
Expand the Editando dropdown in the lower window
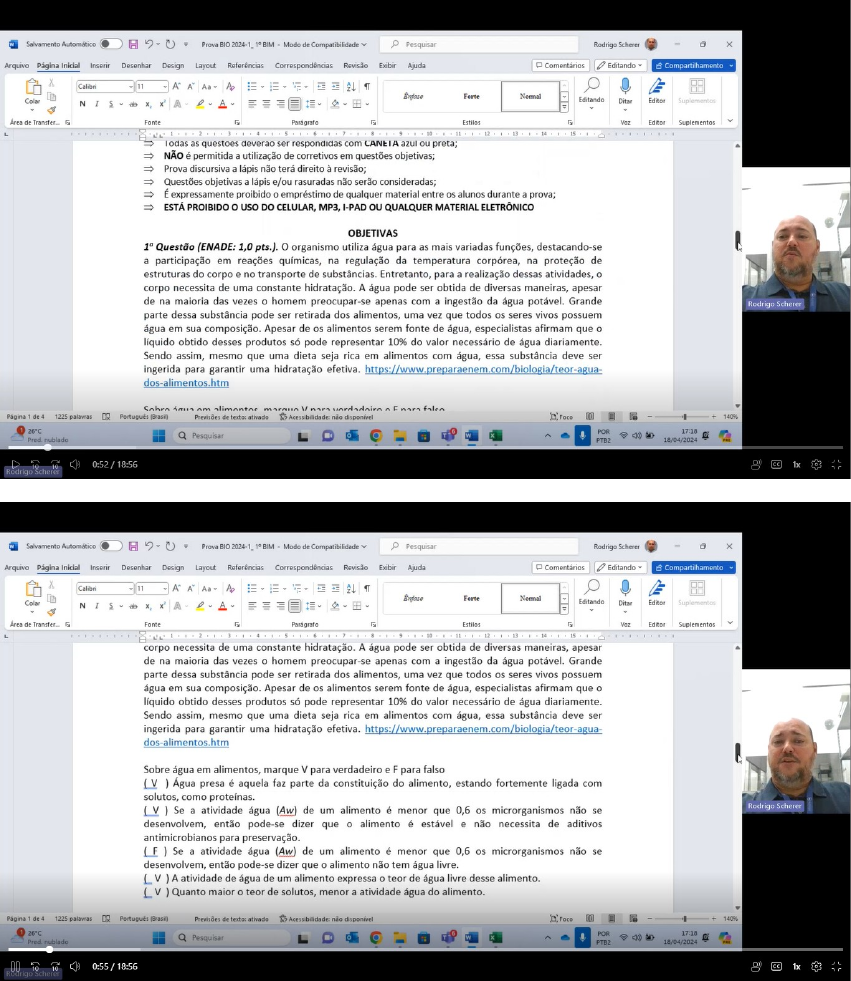click(x=620, y=567)
